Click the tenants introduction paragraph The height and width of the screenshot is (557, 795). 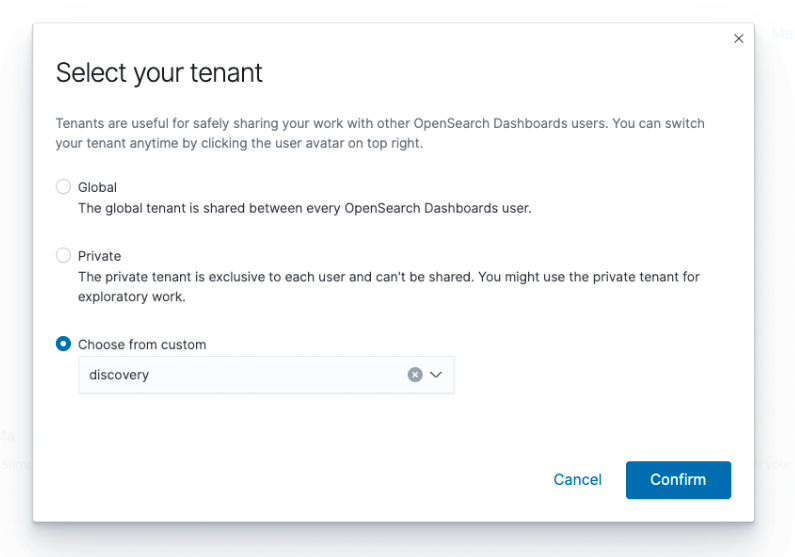pyautogui.click(x=380, y=133)
